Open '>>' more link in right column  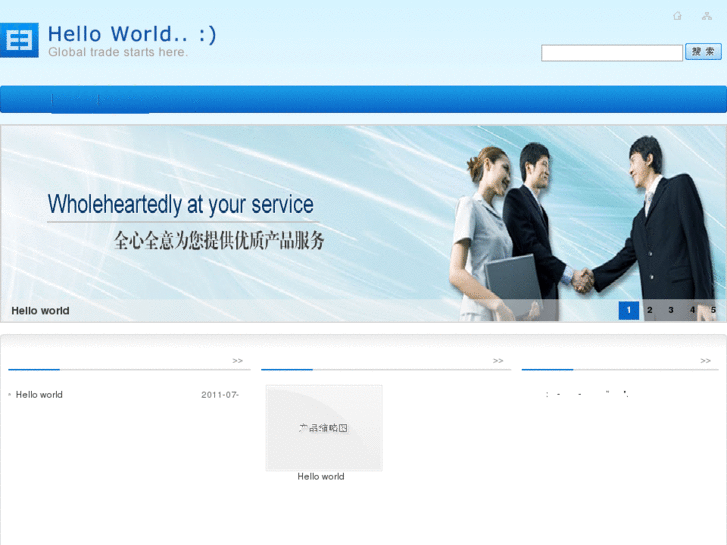tap(705, 360)
